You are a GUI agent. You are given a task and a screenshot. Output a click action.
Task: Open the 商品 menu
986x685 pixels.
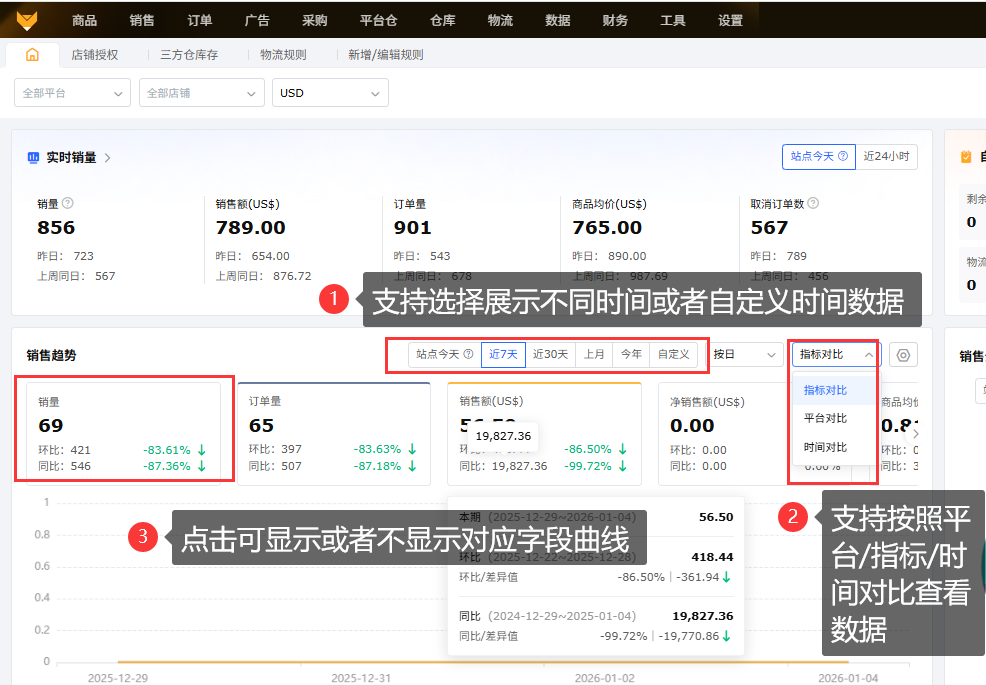[84, 20]
